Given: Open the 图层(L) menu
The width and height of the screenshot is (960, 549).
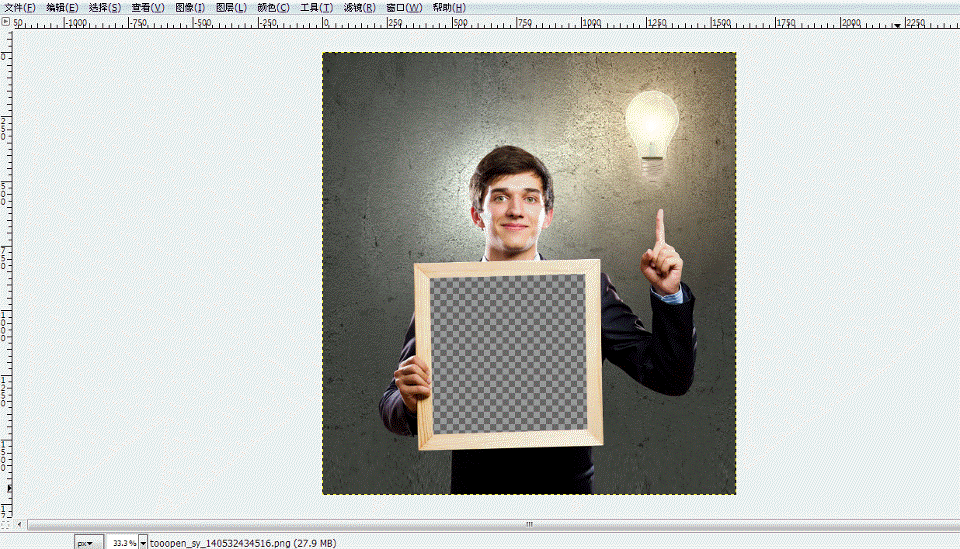Looking at the screenshot, I should (231, 7).
